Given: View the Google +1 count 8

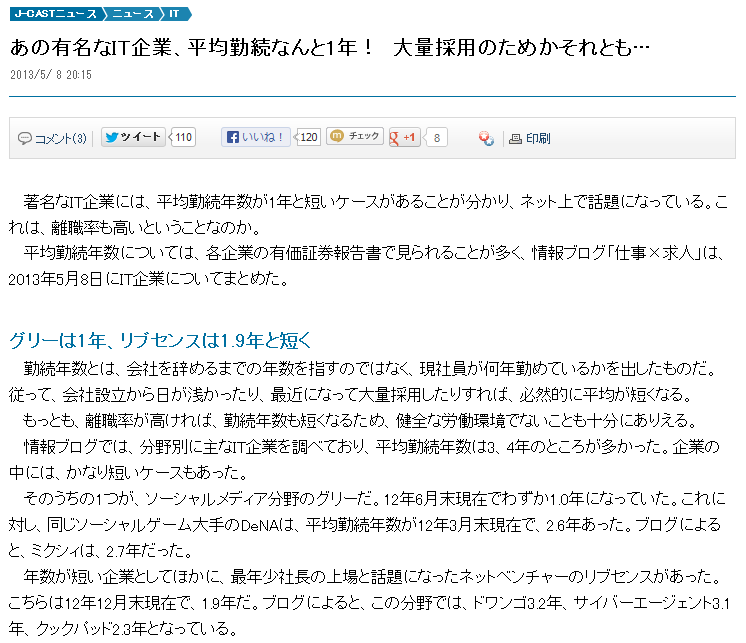Looking at the screenshot, I should pyautogui.click(x=436, y=138).
